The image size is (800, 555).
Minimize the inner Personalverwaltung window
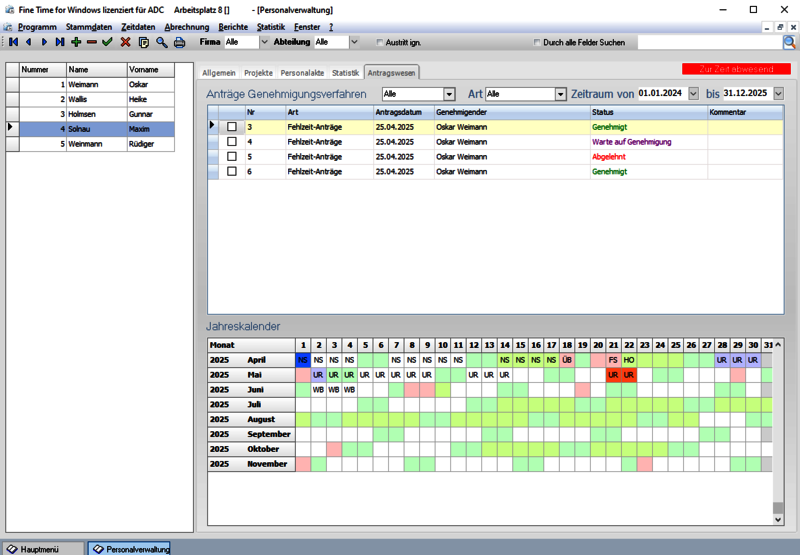[x=767, y=28]
